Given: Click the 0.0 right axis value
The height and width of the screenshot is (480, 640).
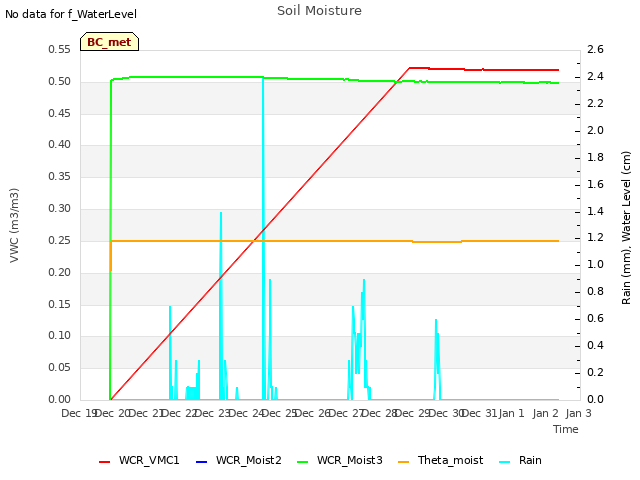Looking at the screenshot, I should coord(595,399).
